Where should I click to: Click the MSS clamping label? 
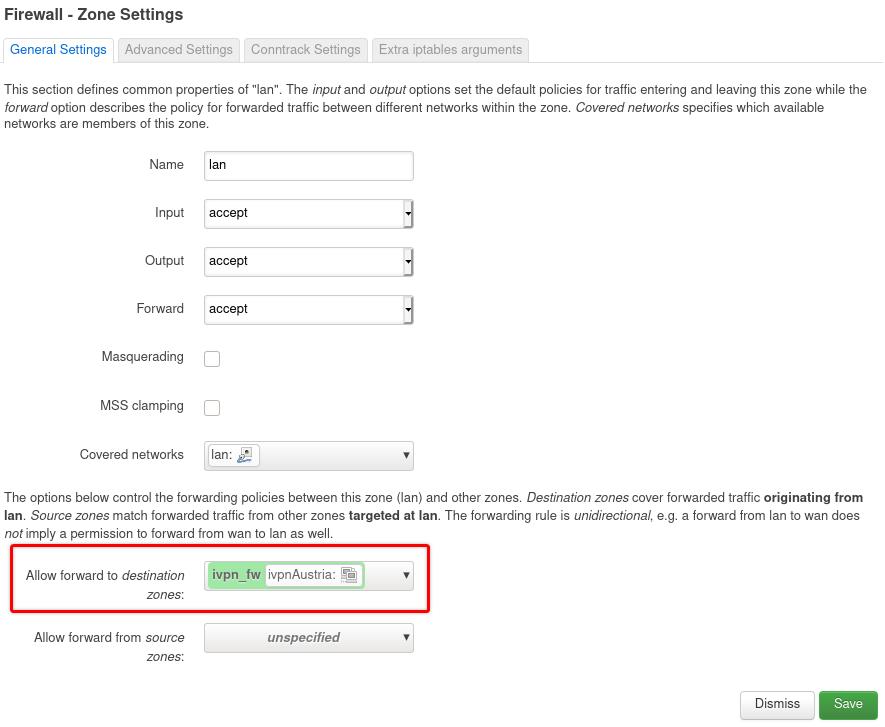coord(142,406)
